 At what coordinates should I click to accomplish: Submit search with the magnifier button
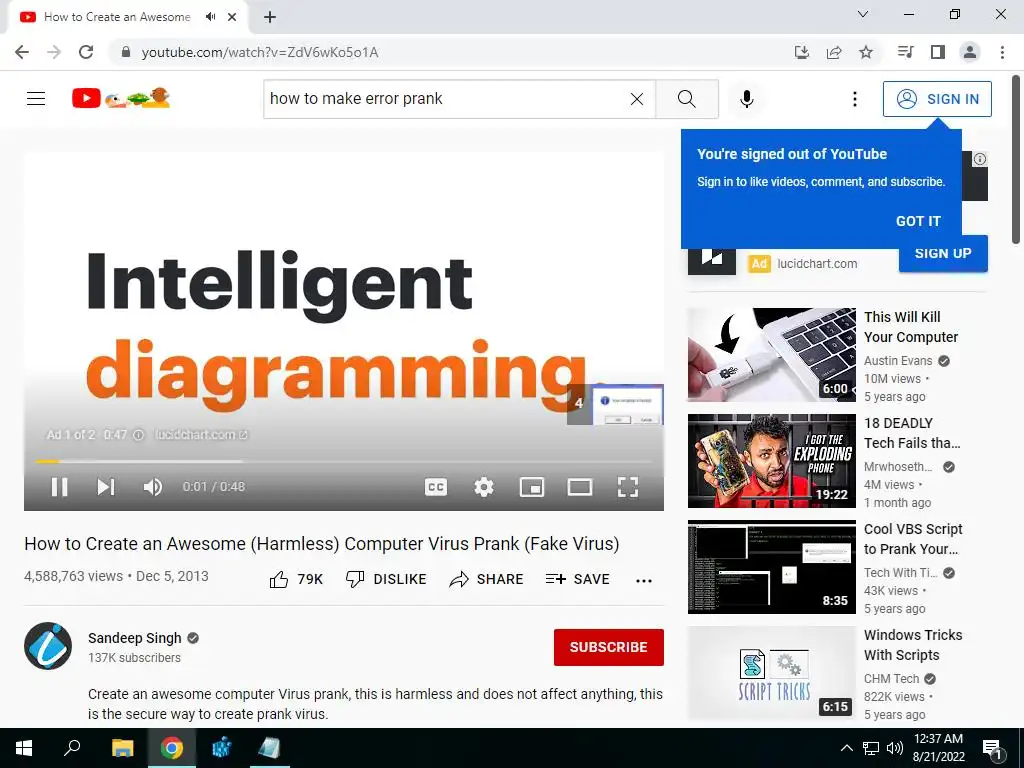pyautogui.click(x=686, y=99)
